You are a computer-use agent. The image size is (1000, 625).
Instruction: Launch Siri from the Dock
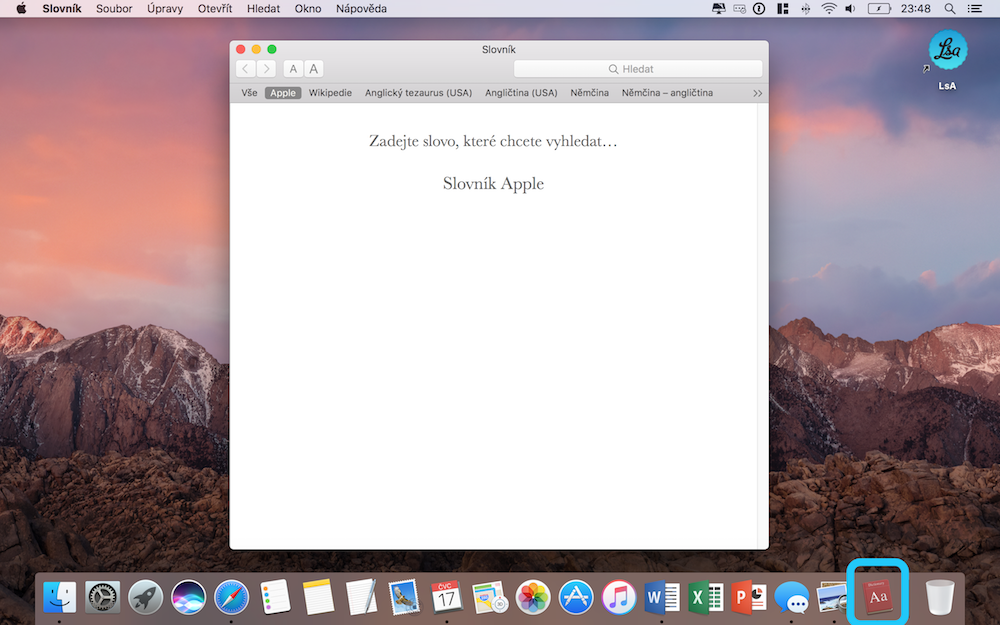188,598
